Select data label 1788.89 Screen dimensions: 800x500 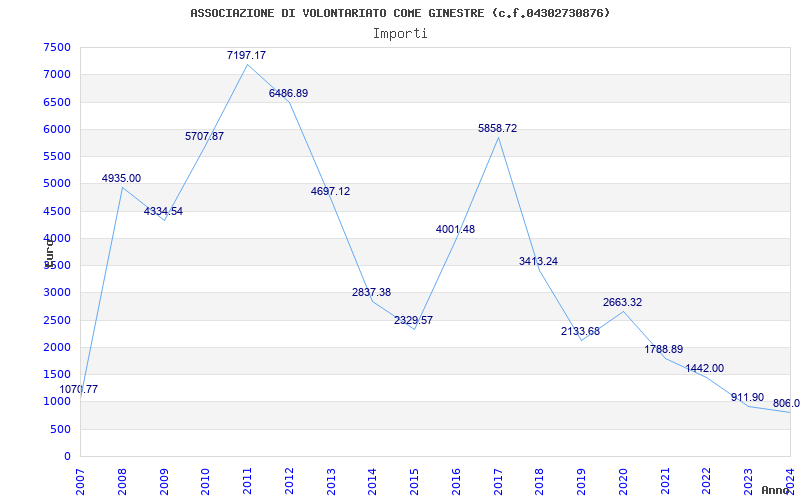(x=663, y=349)
